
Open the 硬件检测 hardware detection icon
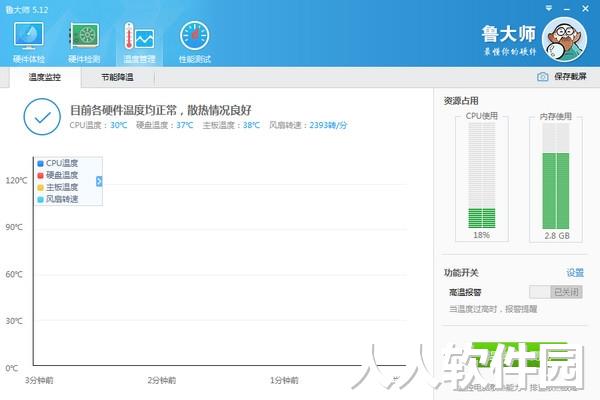pos(84,42)
